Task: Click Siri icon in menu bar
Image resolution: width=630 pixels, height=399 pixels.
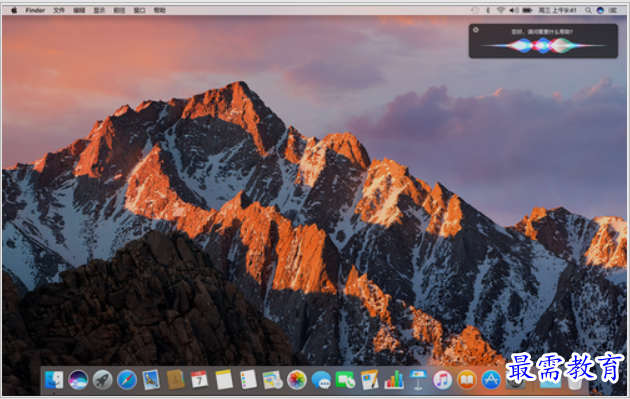Action: pos(600,10)
